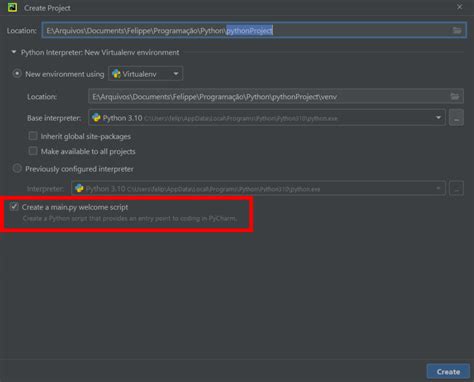
Task: Click the venv Location path field
Action: tap(276, 97)
